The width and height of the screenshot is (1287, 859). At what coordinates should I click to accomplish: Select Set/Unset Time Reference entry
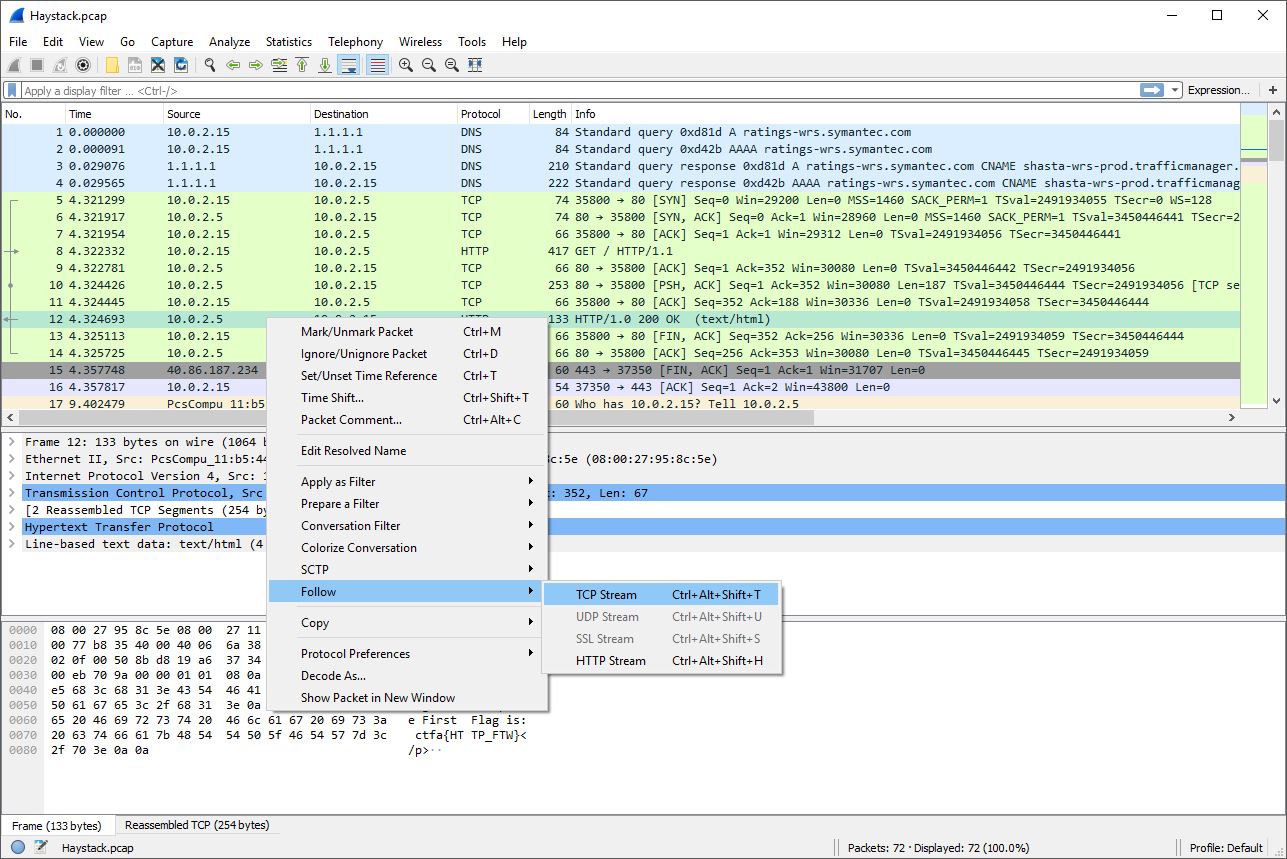tap(406, 376)
